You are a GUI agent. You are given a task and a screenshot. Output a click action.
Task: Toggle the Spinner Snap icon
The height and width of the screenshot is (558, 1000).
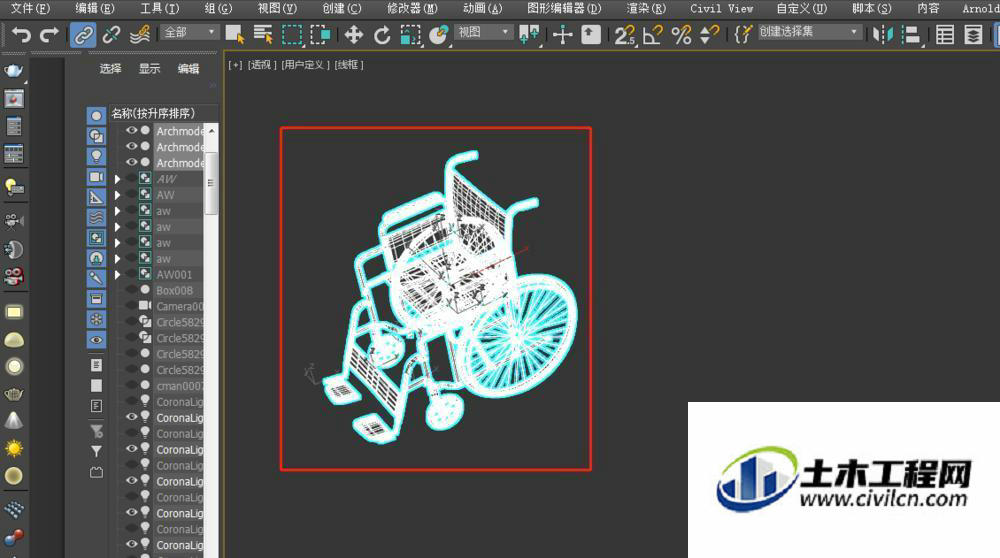point(709,34)
